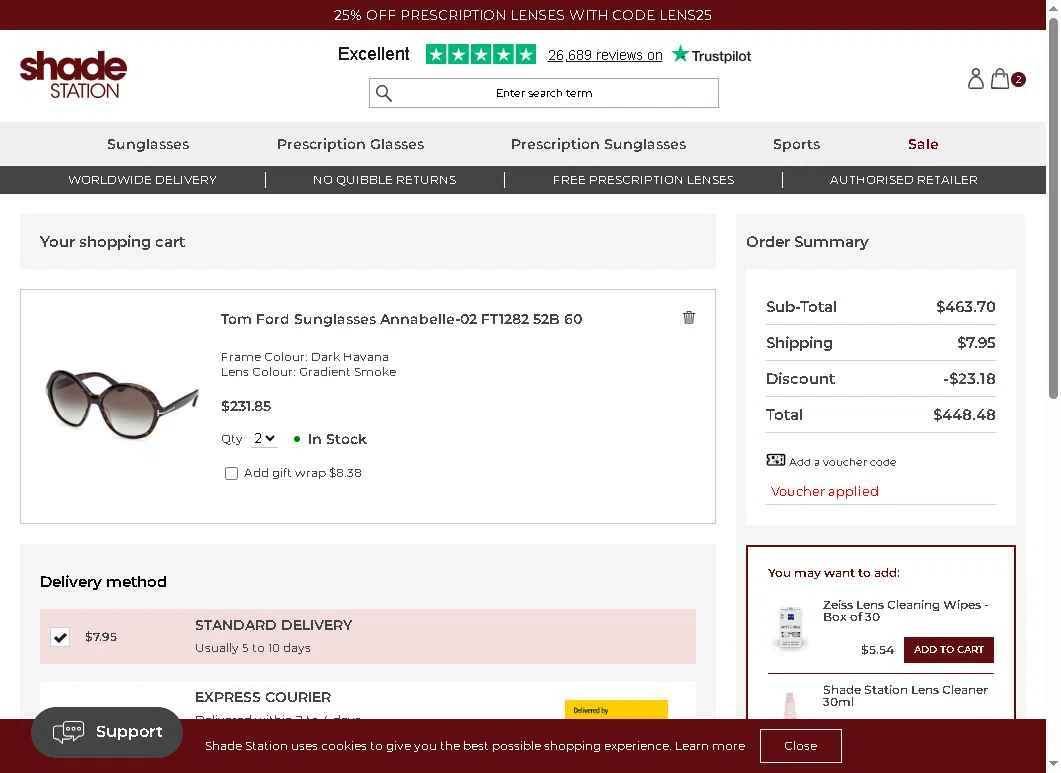Click the voucher ticket icon
This screenshot has height=773, width=1061.
point(775,460)
